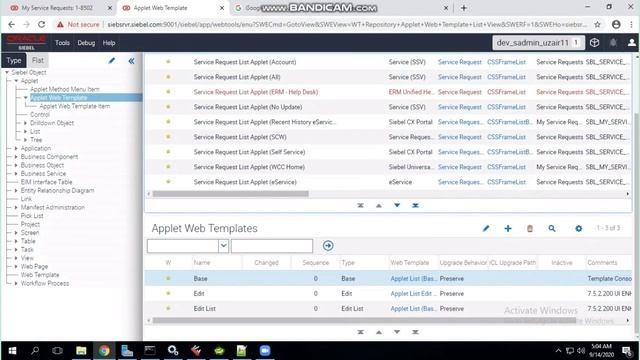Click the edit pencil in Applet Web Templates

pyautogui.click(x=486, y=229)
